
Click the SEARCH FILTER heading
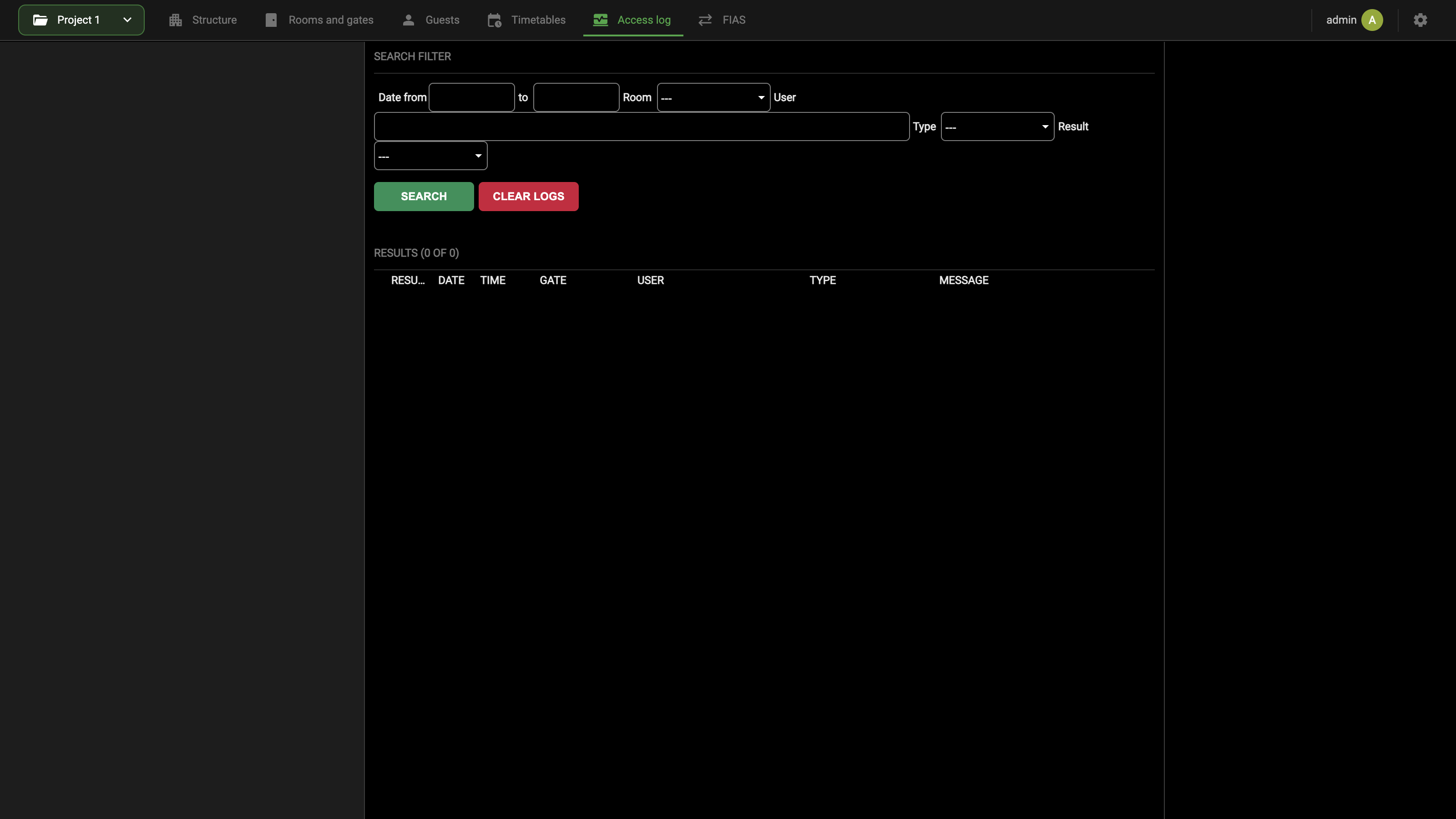pyautogui.click(x=412, y=56)
